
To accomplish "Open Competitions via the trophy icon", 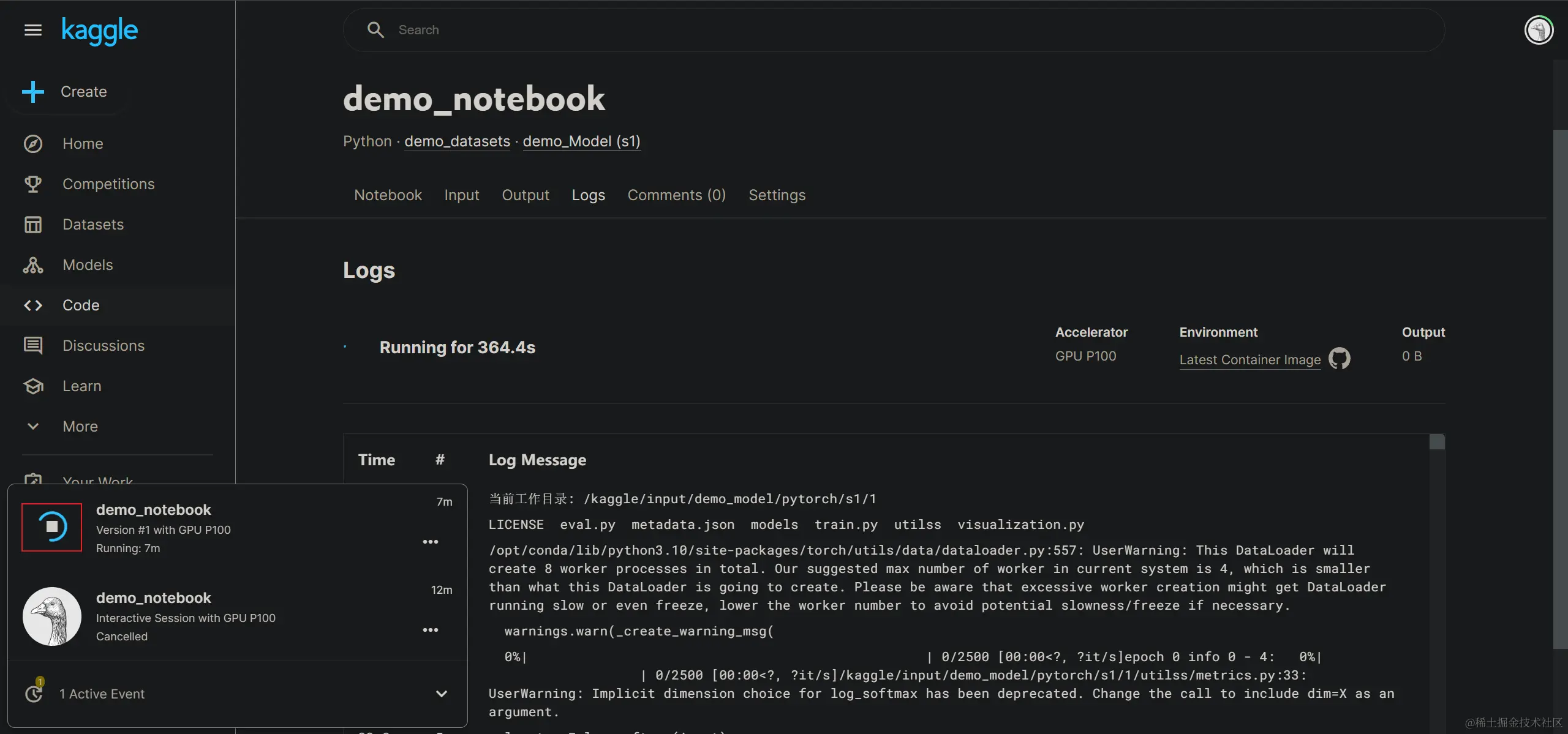I will coord(33,184).
